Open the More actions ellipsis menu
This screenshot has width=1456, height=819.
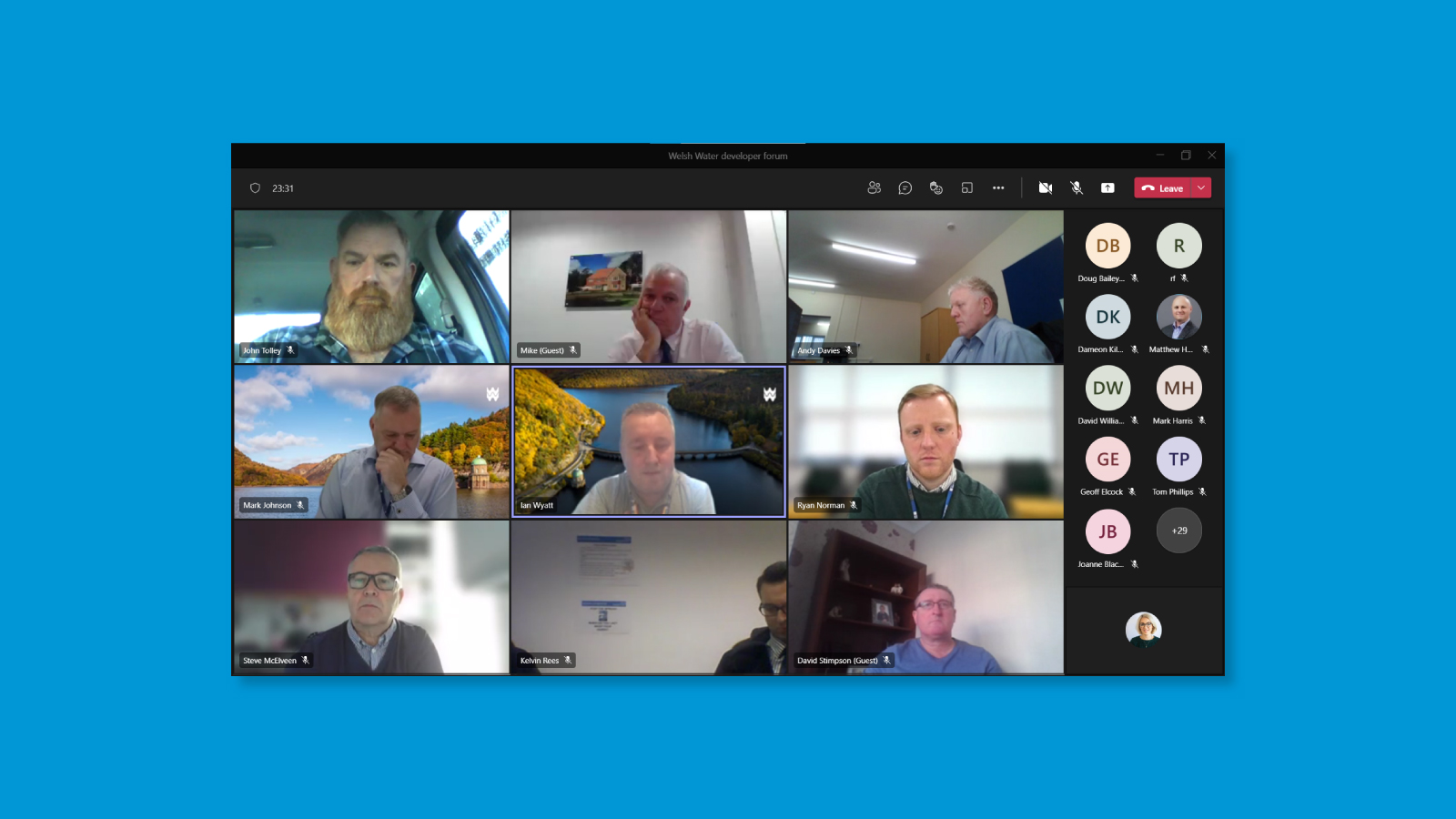[x=998, y=187]
